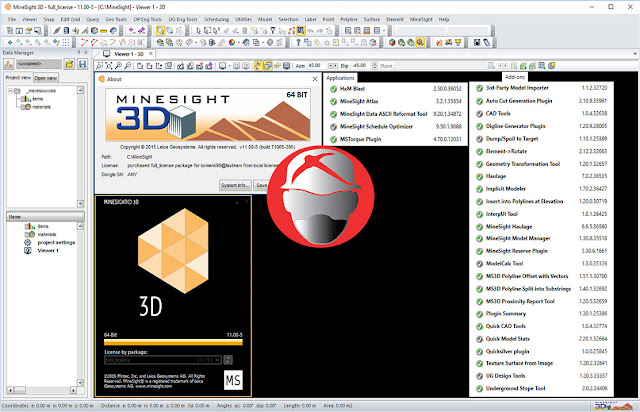
Task: Open the dropdown arrow beside the monitor icon
Action: pos(229,66)
